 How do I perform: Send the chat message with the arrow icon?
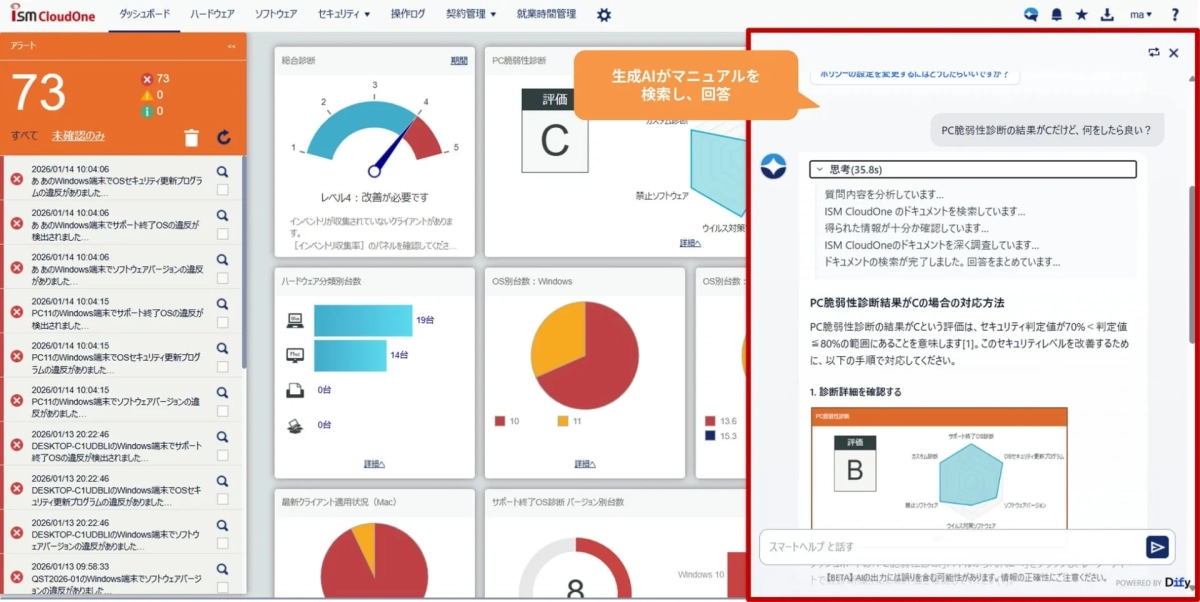tap(1158, 547)
